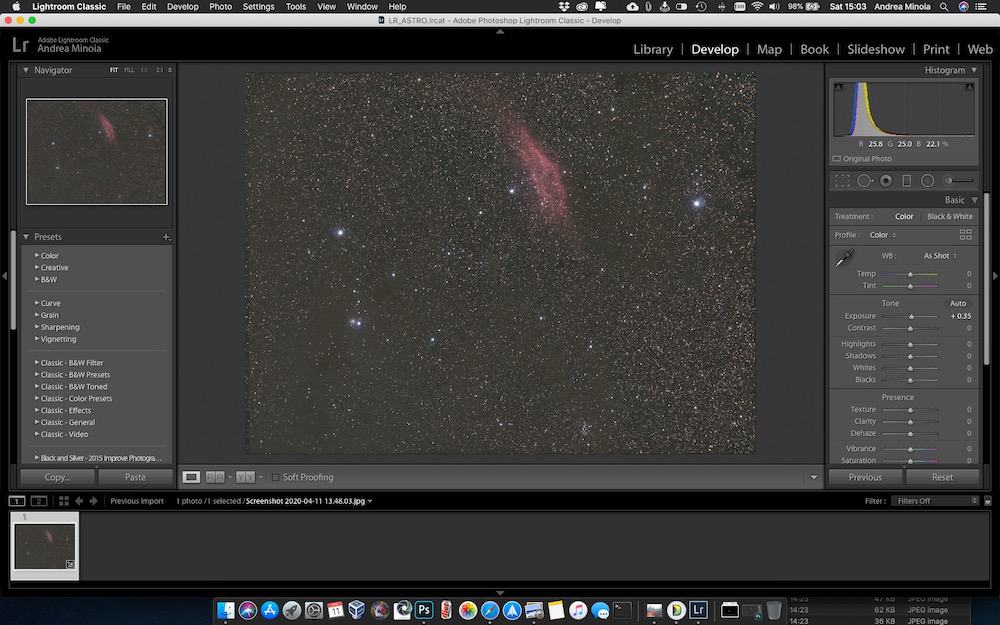Select the Radial Filter tool
This screenshot has width=1000, height=625.
tap(928, 180)
